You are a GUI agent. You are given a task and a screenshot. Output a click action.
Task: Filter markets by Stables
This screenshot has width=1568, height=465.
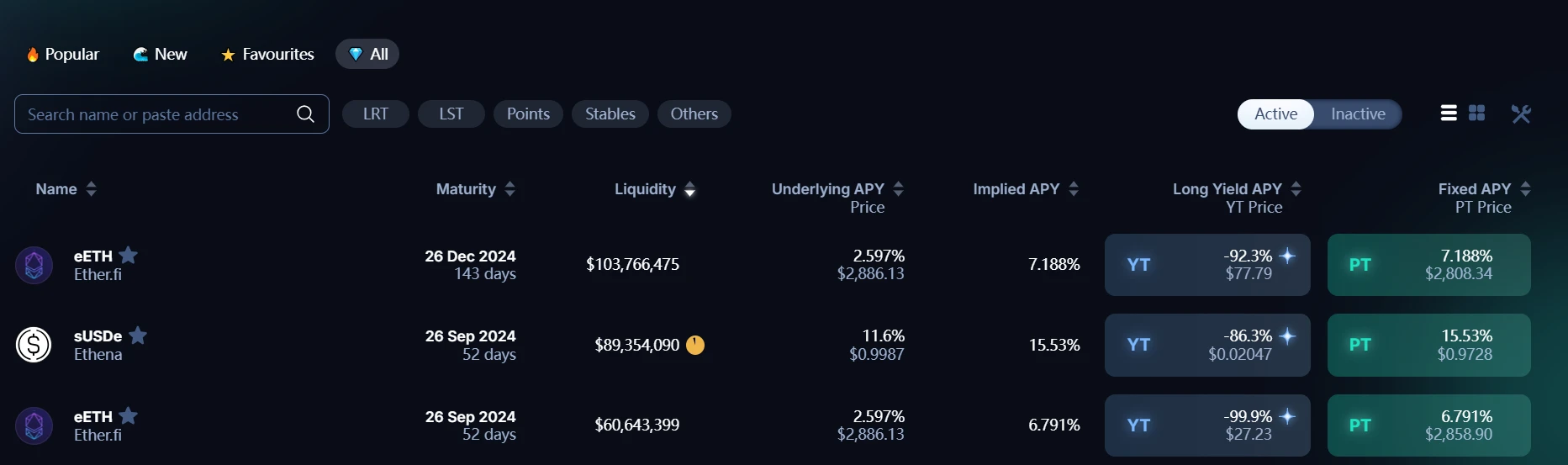610,114
